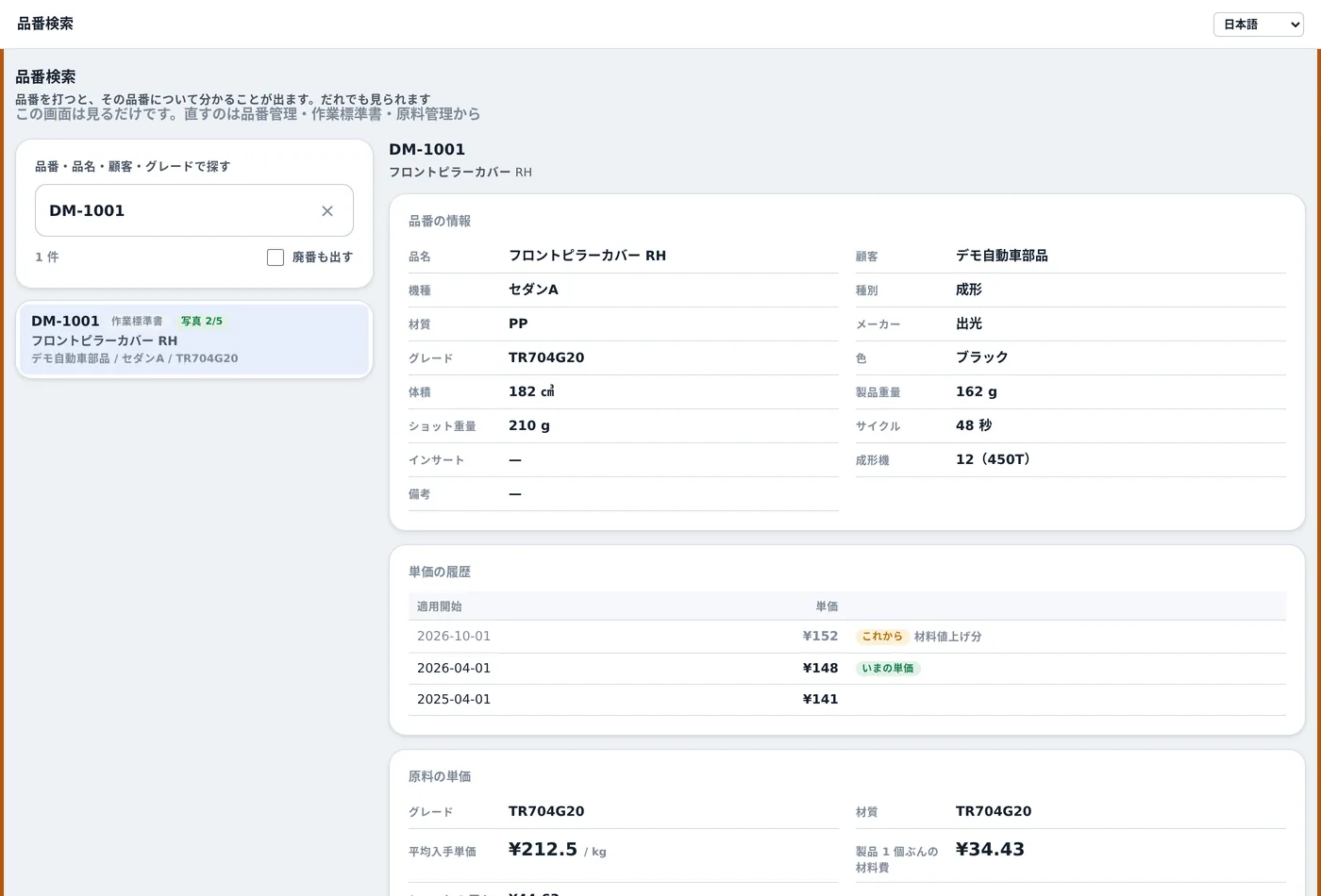Click the 原料の単価 section heading

tap(440, 777)
